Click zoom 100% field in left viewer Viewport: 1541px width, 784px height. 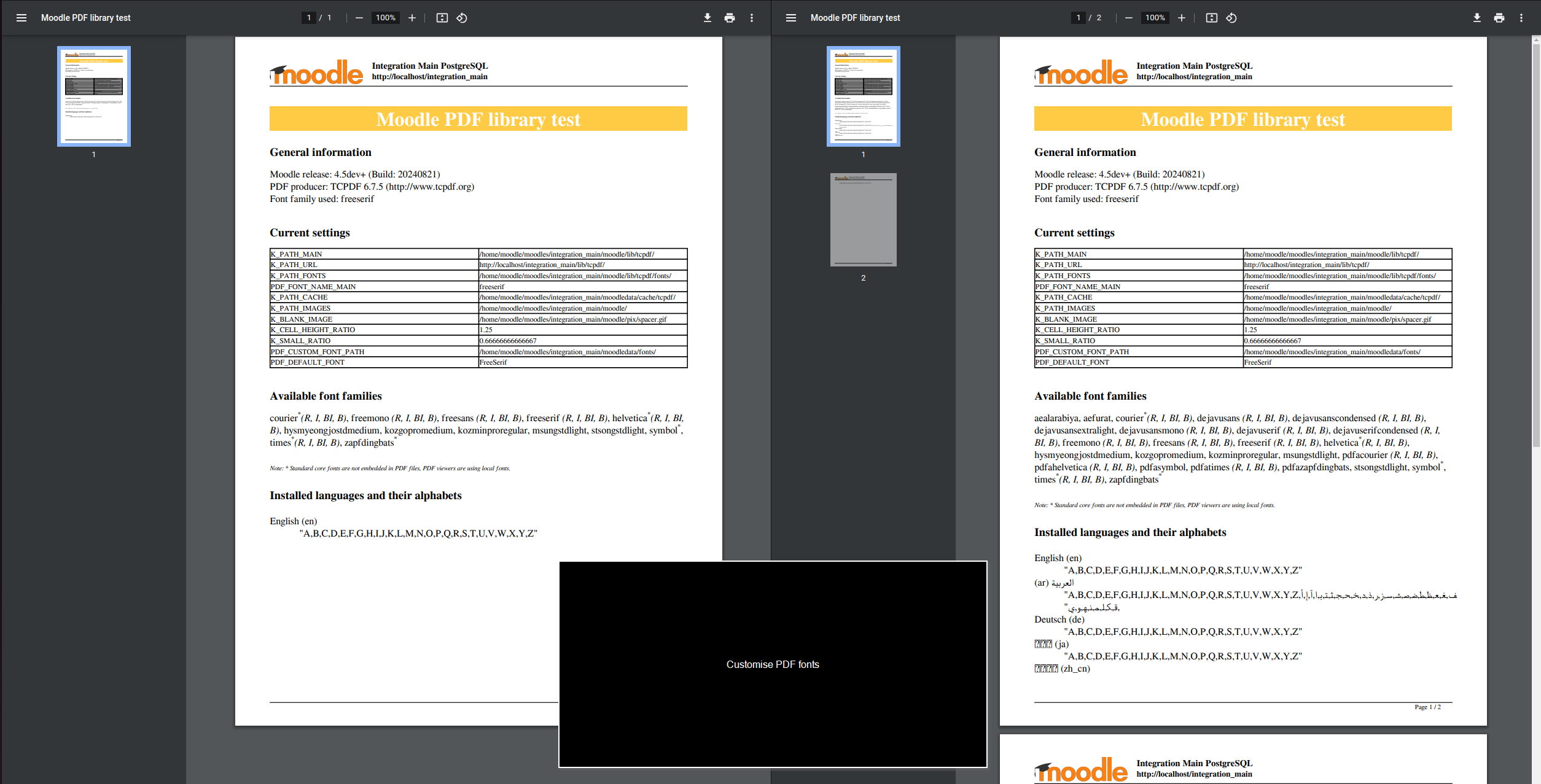coord(386,18)
